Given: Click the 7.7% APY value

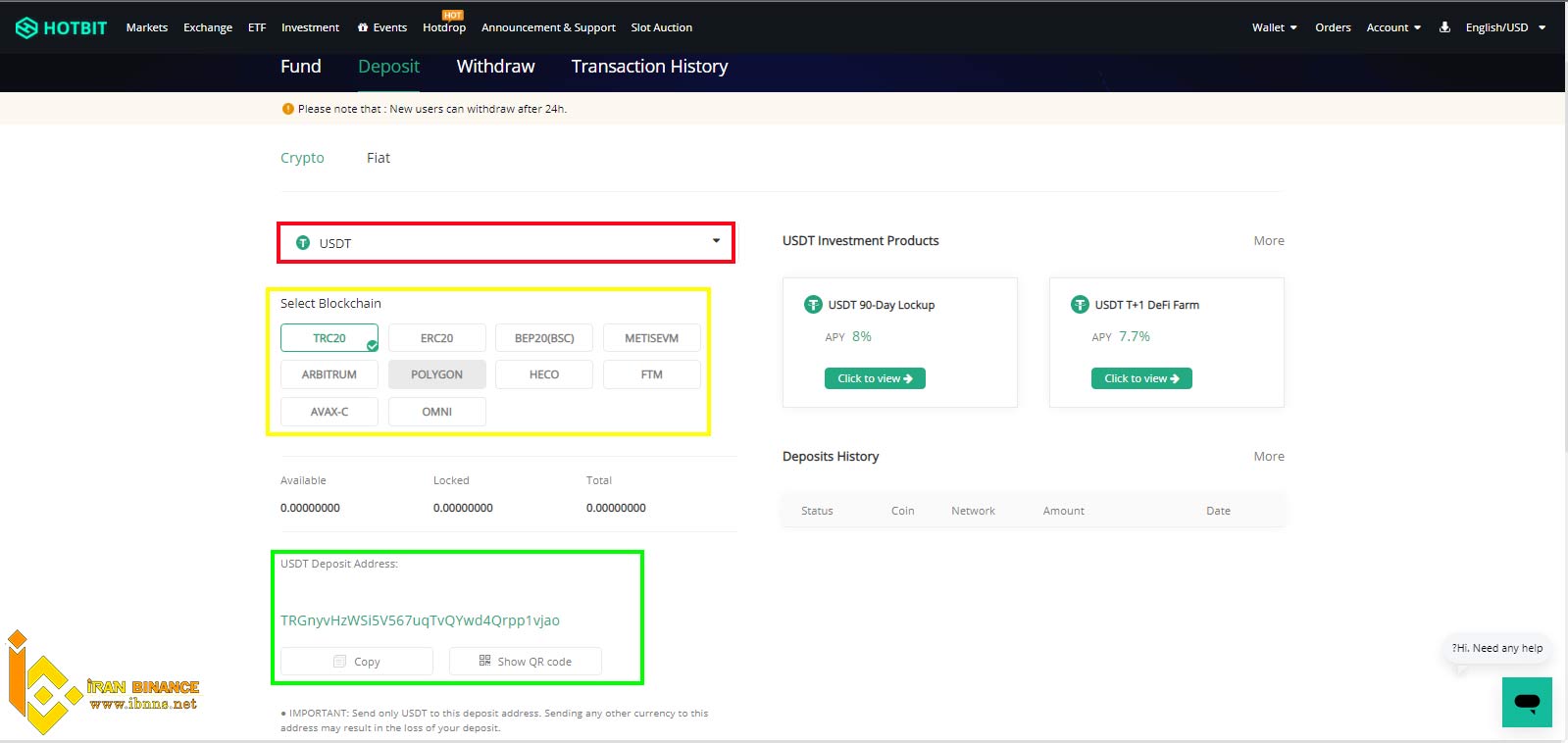Looking at the screenshot, I should 1135,336.
